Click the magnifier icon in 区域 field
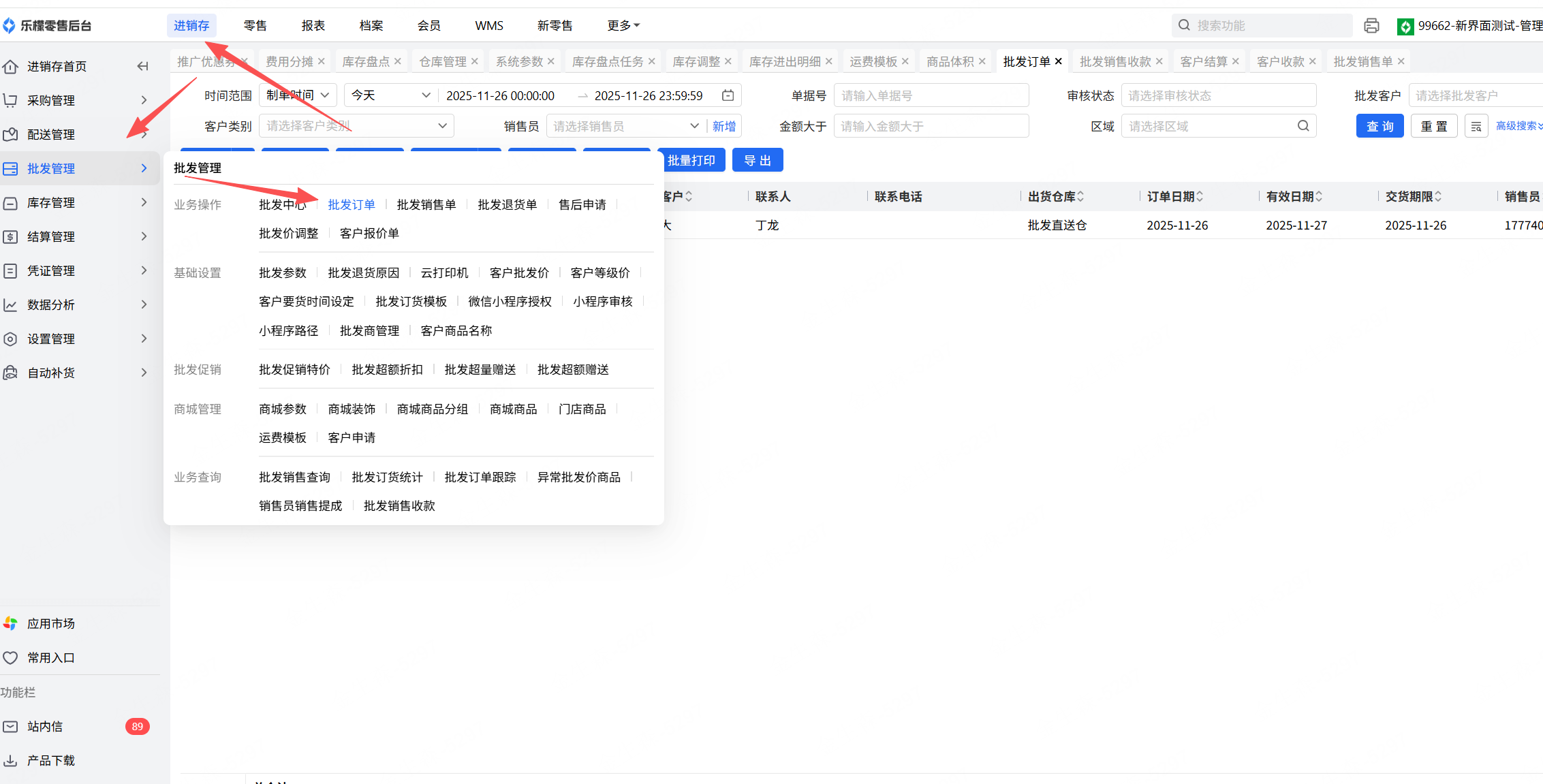This screenshot has height=784, width=1543. (1303, 126)
